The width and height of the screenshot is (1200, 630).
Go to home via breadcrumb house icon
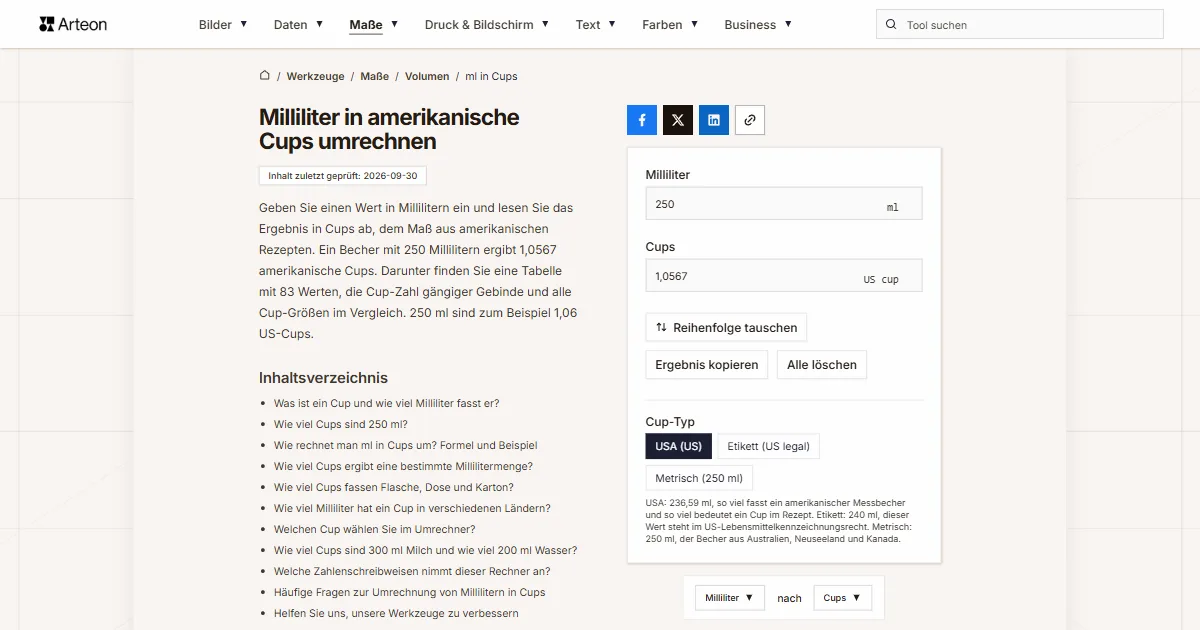(x=265, y=76)
